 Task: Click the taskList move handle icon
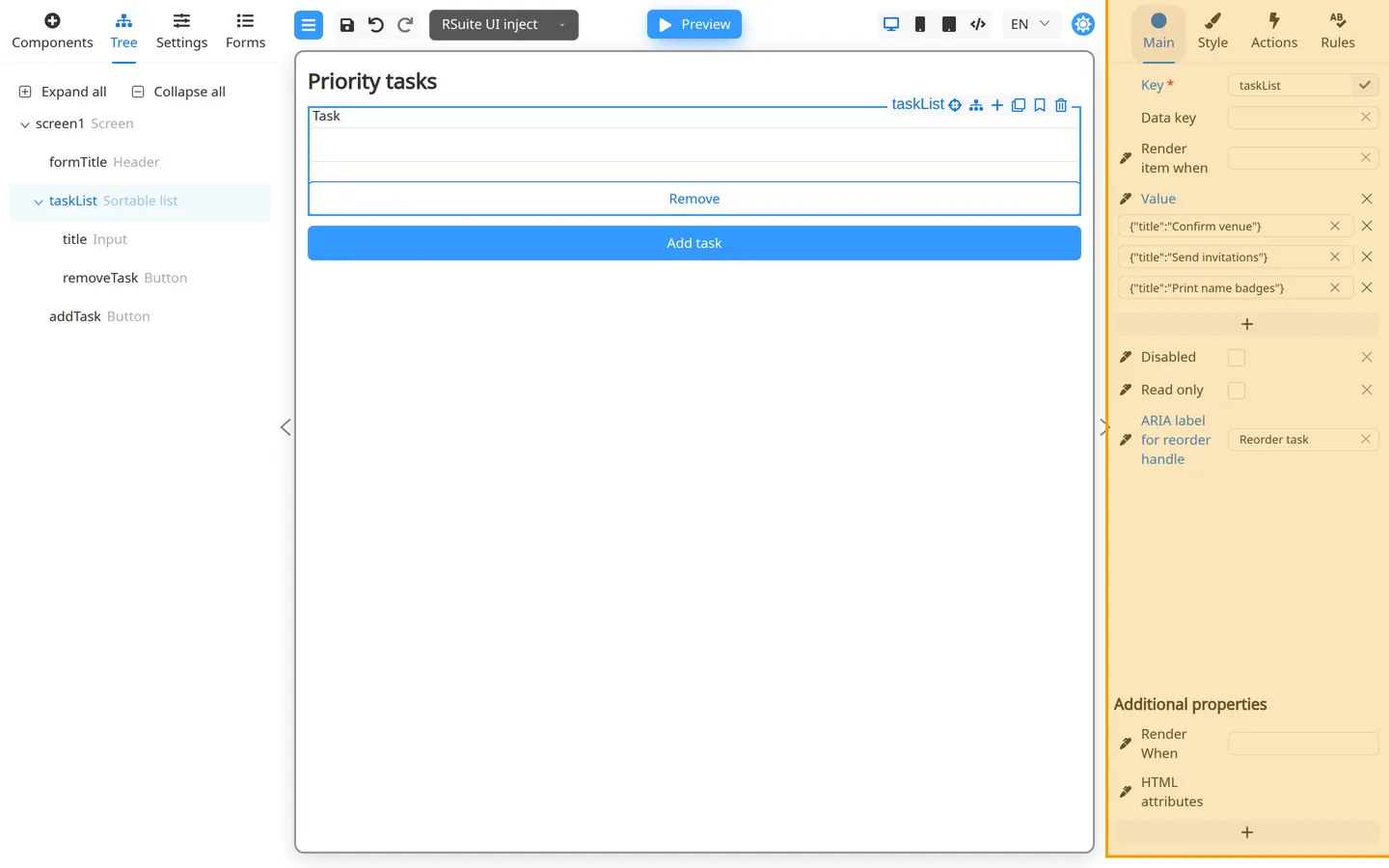point(955,105)
